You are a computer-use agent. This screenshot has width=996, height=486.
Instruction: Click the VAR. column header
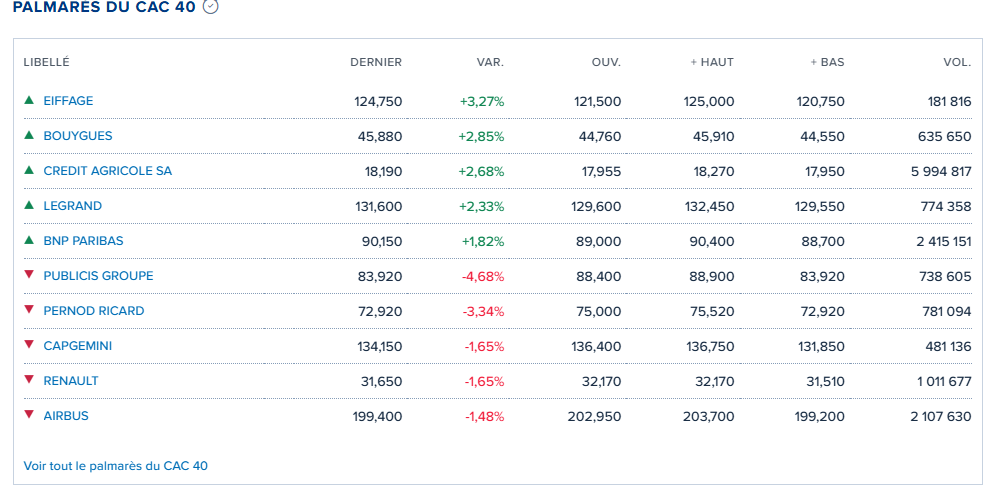490,62
